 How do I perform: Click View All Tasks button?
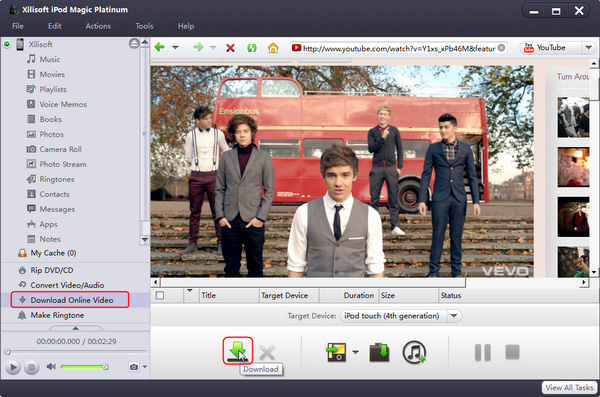[569, 387]
